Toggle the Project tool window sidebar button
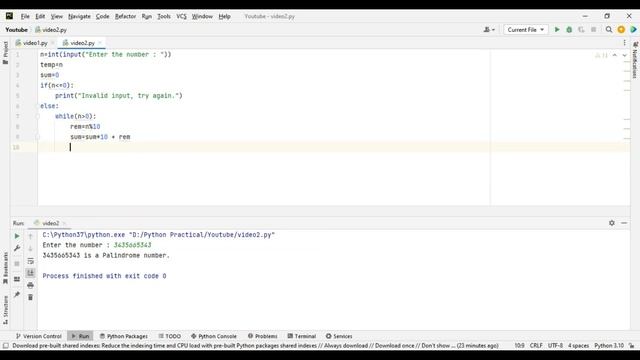The height and width of the screenshot is (360, 640). coord(5,53)
